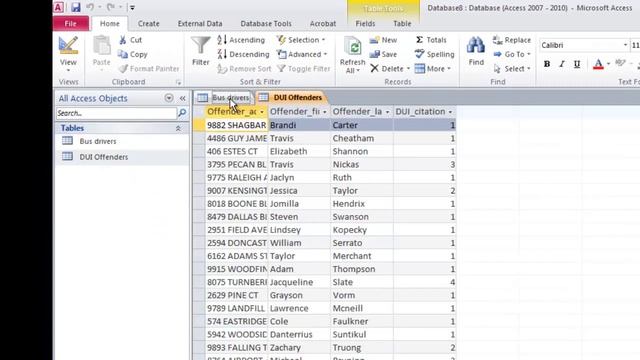Click the Access application icon in title bar
Image resolution: width=640 pixels, height=360 pixels.
pos(58,7)
